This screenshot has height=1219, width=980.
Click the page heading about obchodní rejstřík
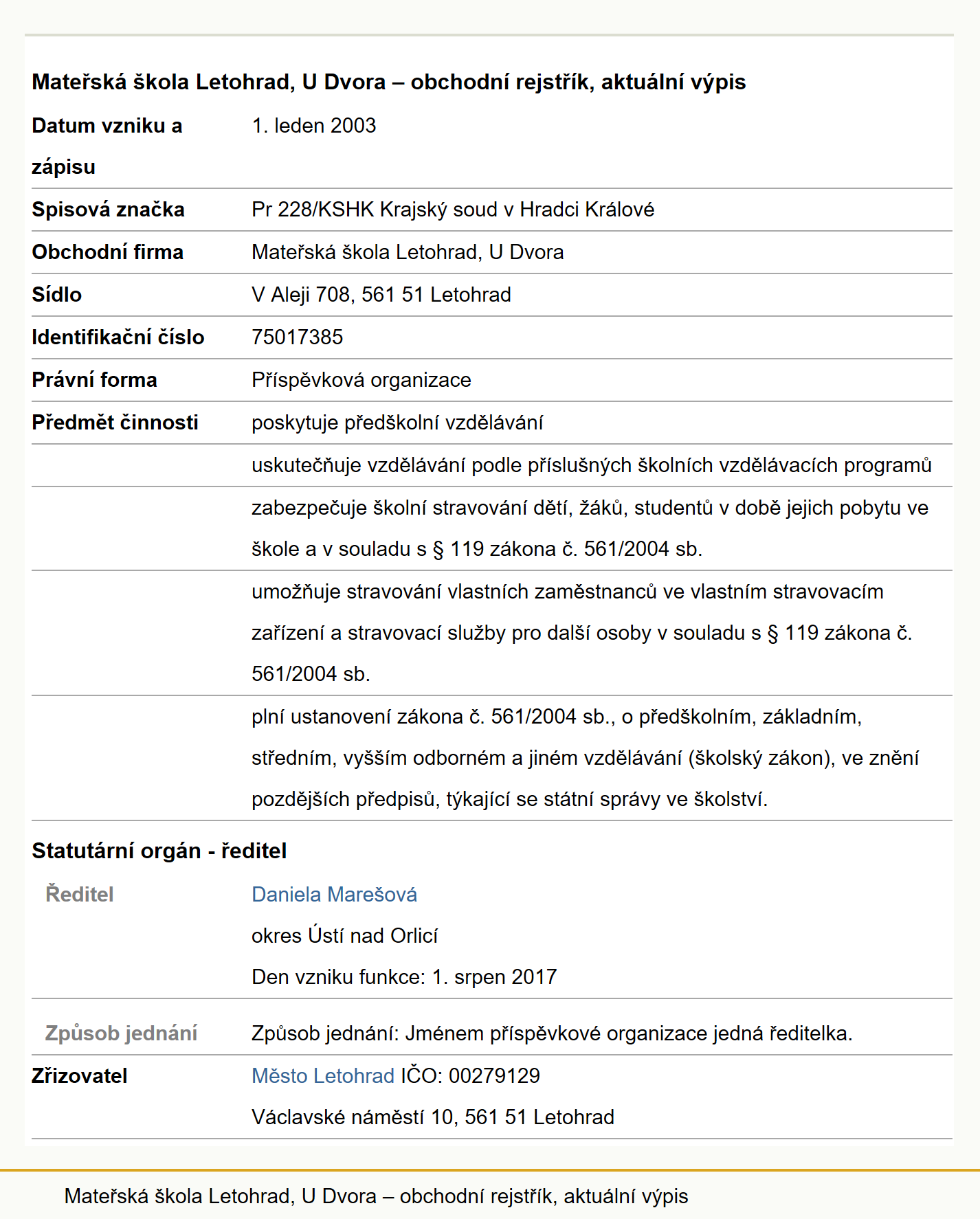389,82
